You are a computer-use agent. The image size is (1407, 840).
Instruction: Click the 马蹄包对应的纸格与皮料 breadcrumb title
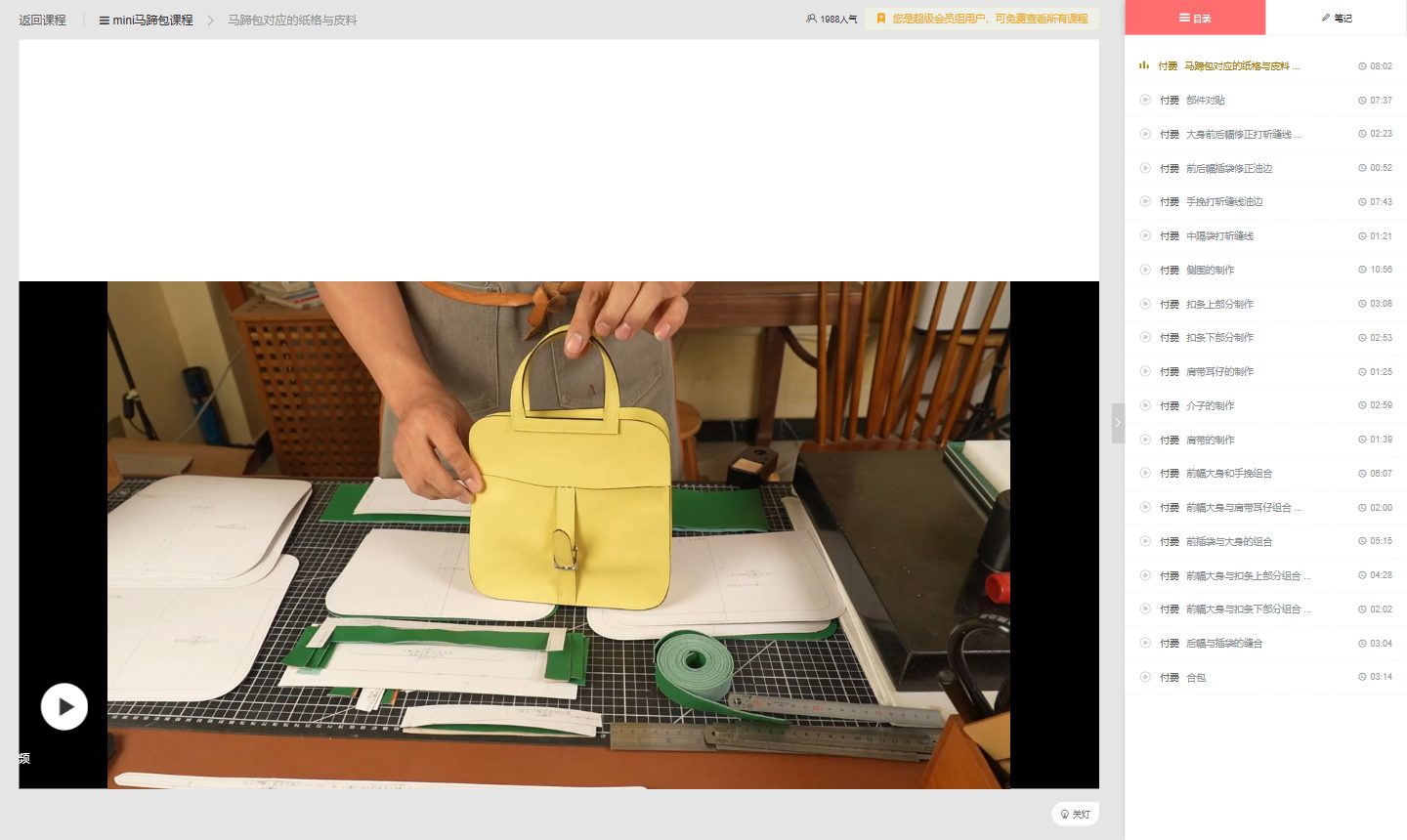[x=292, y=20]
